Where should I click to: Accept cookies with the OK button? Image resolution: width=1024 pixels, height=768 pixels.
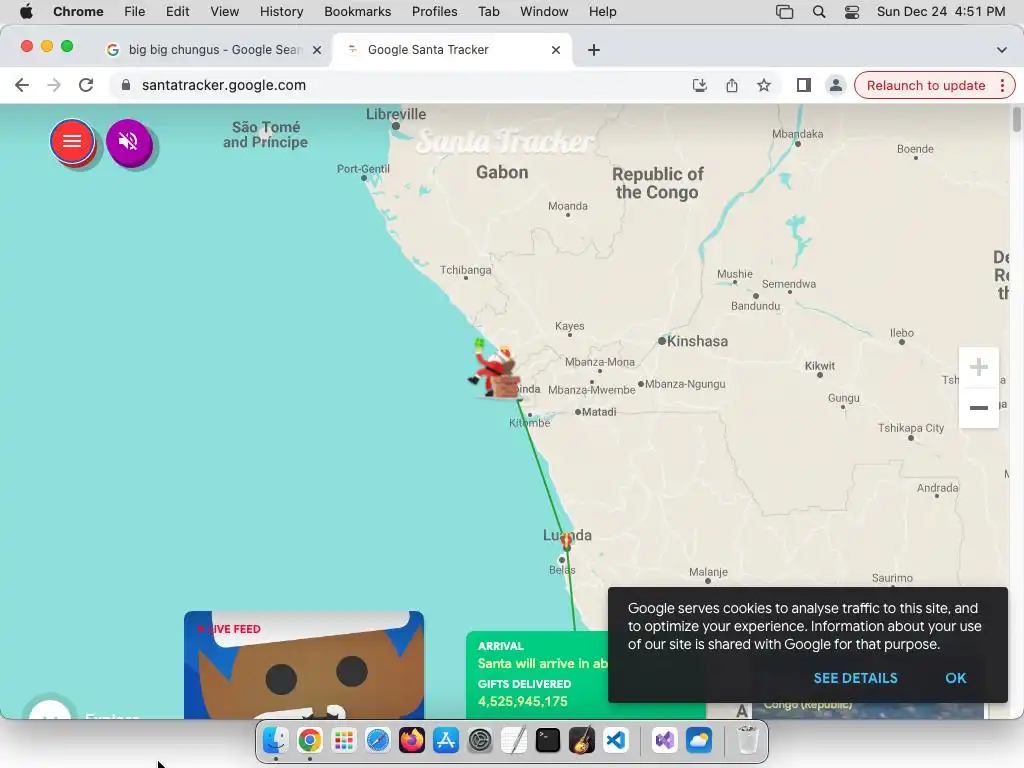(x=955, y=678)
